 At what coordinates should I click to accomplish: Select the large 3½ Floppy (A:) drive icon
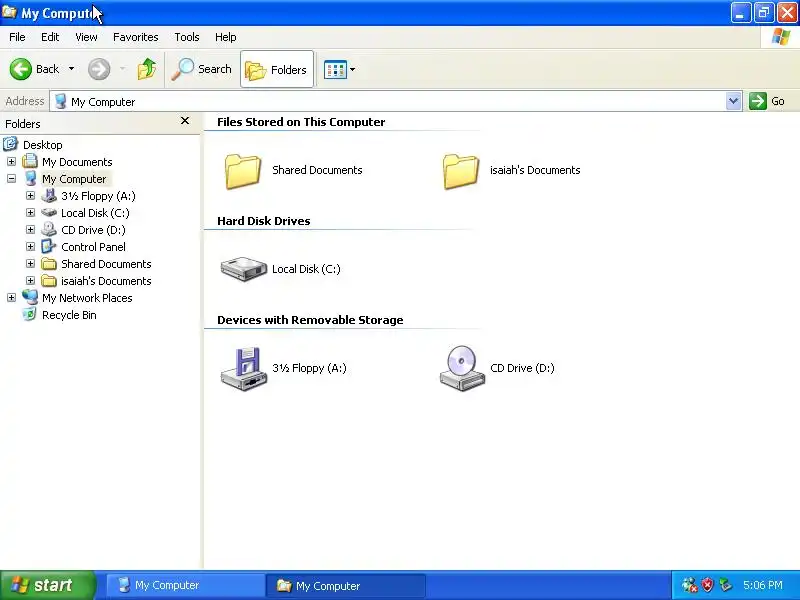[x=244, y=369]
